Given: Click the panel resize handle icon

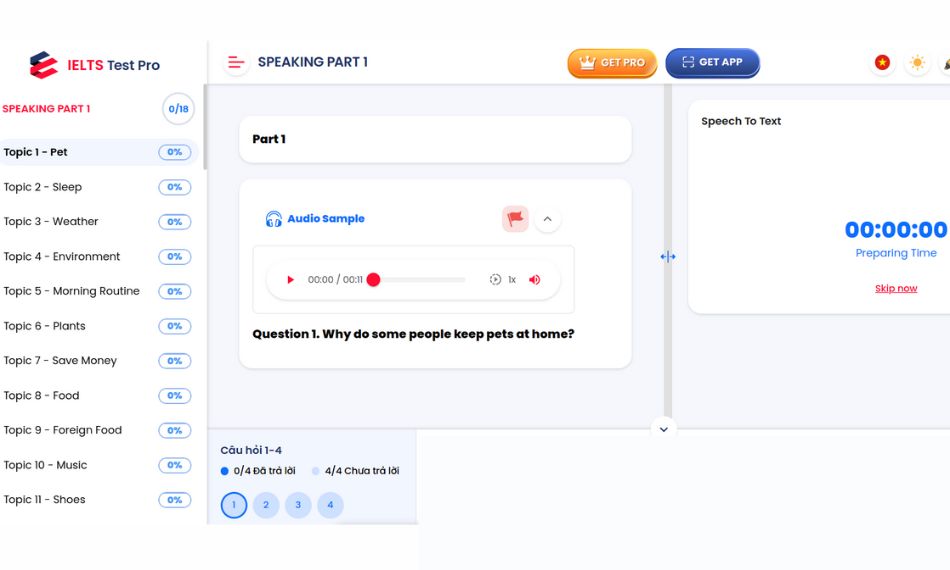Looking at the screenshot, I should pos(668,257).
